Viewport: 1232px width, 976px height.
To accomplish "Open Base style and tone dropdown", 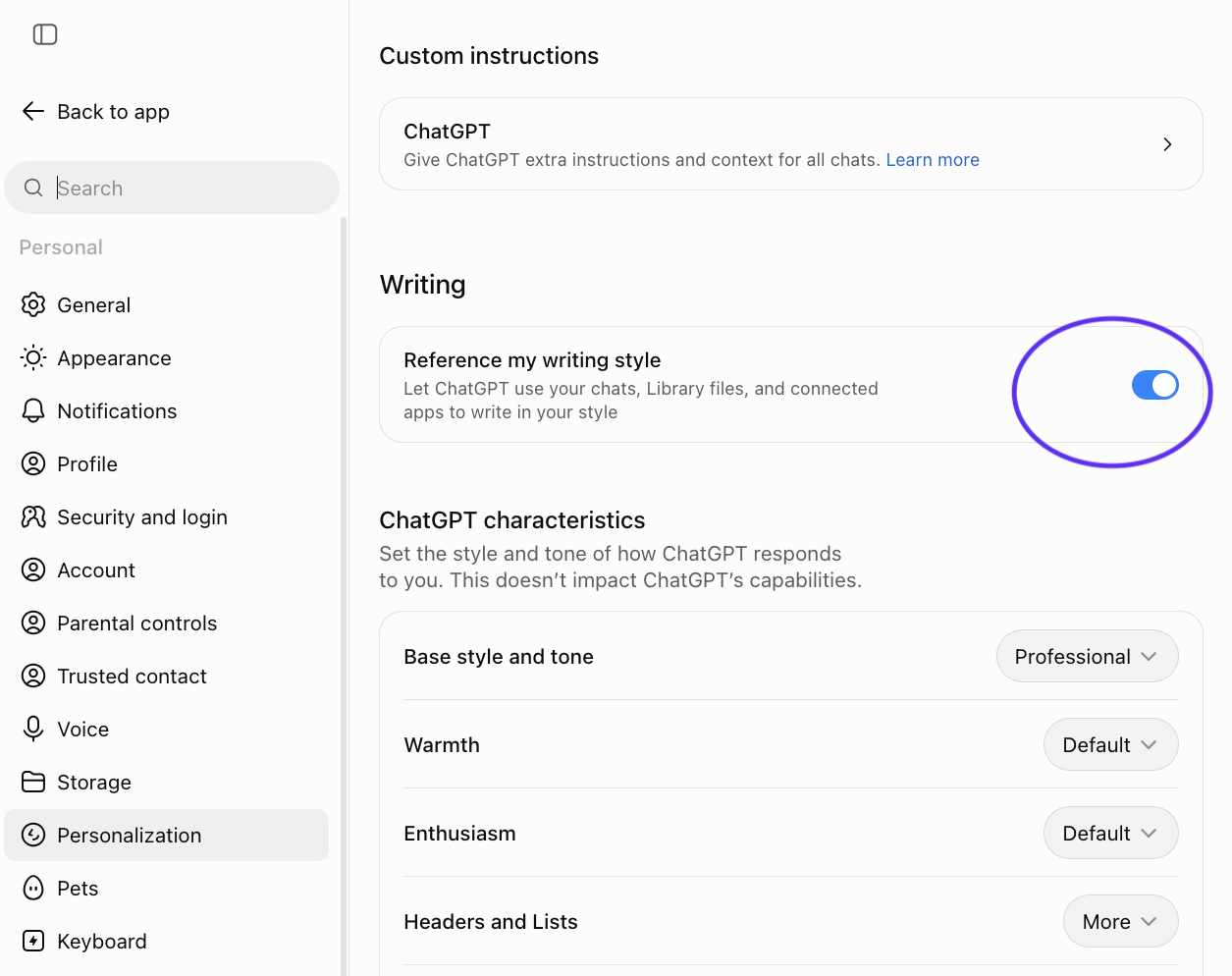I will point(1088,656).
